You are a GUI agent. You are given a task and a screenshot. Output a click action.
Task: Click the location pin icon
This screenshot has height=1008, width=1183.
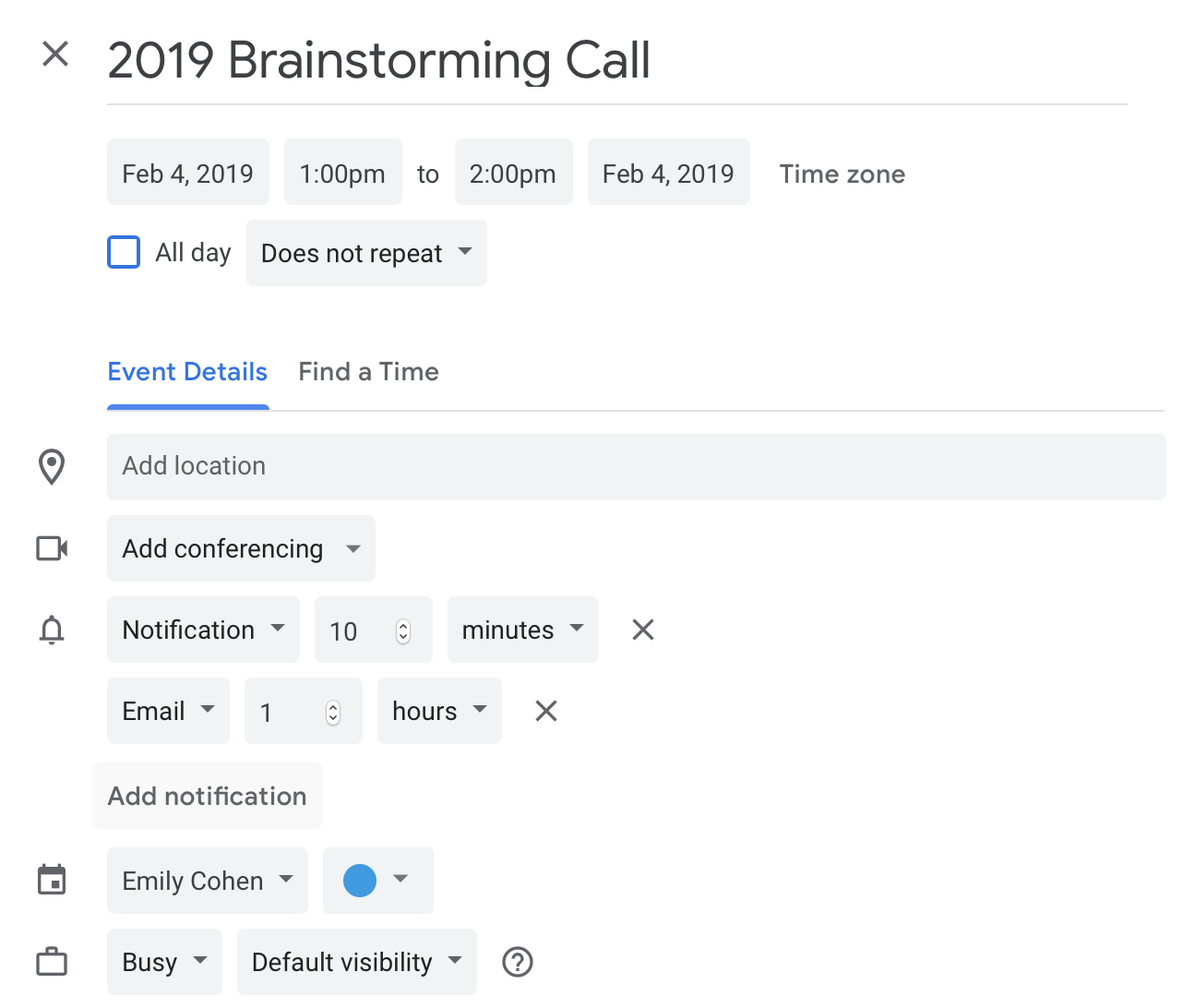point(52,467)
